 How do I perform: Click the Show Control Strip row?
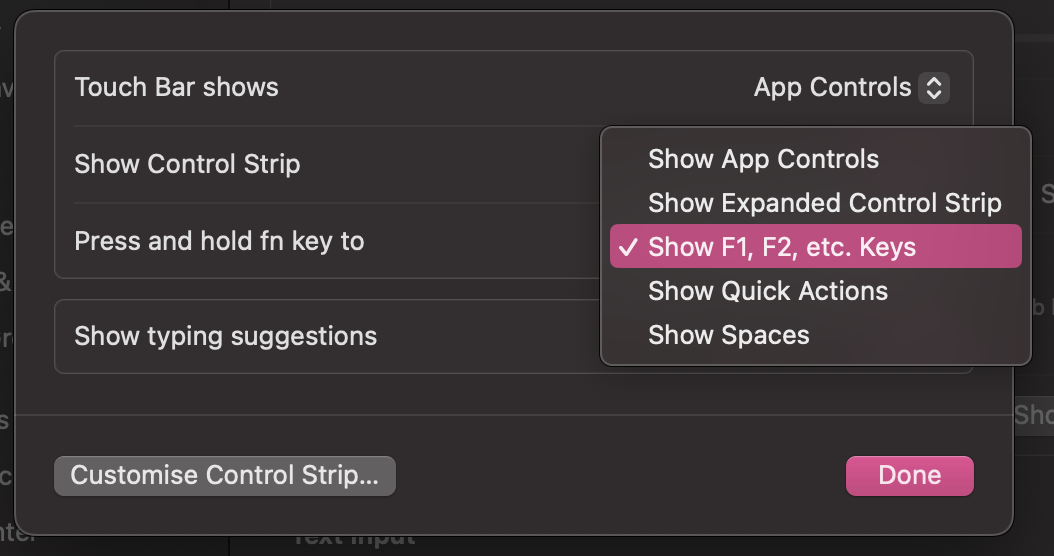187,164
